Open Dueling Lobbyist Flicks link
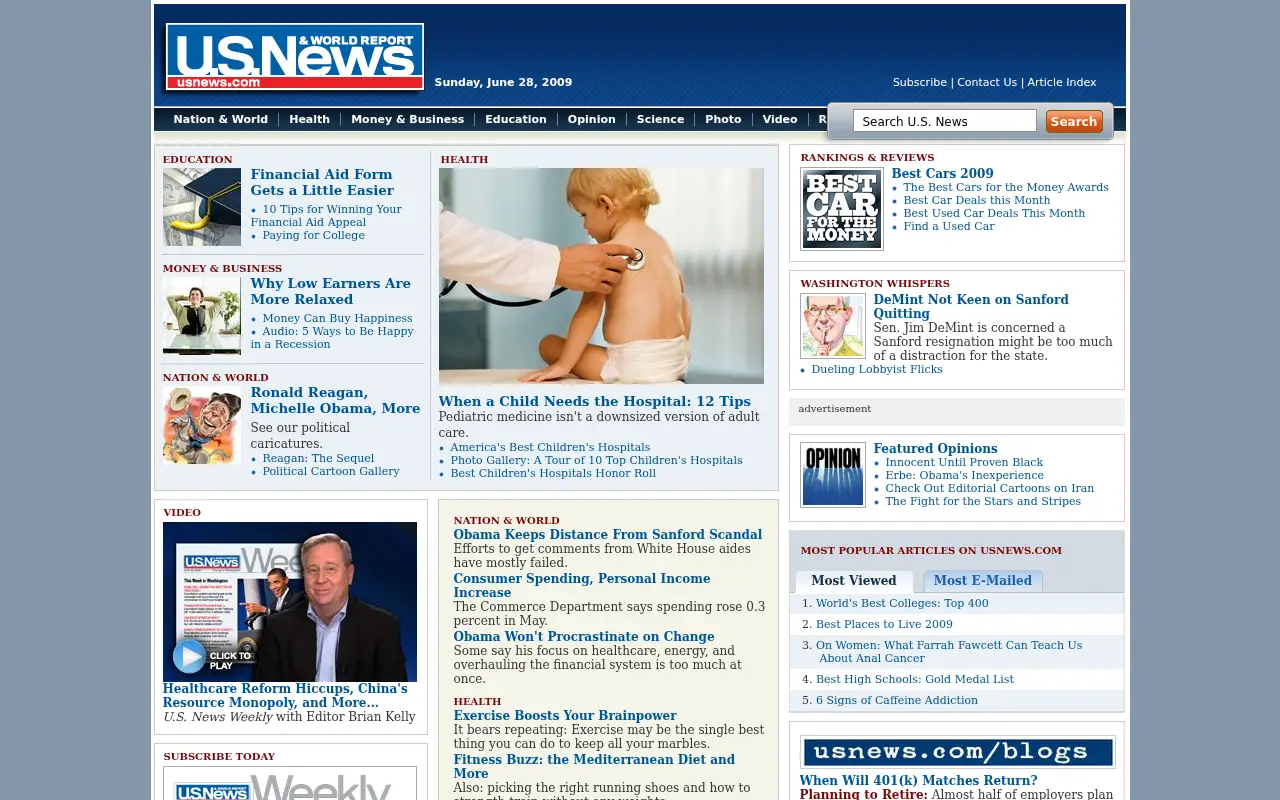Screen dimensions: 1280x800 [877, 369]
